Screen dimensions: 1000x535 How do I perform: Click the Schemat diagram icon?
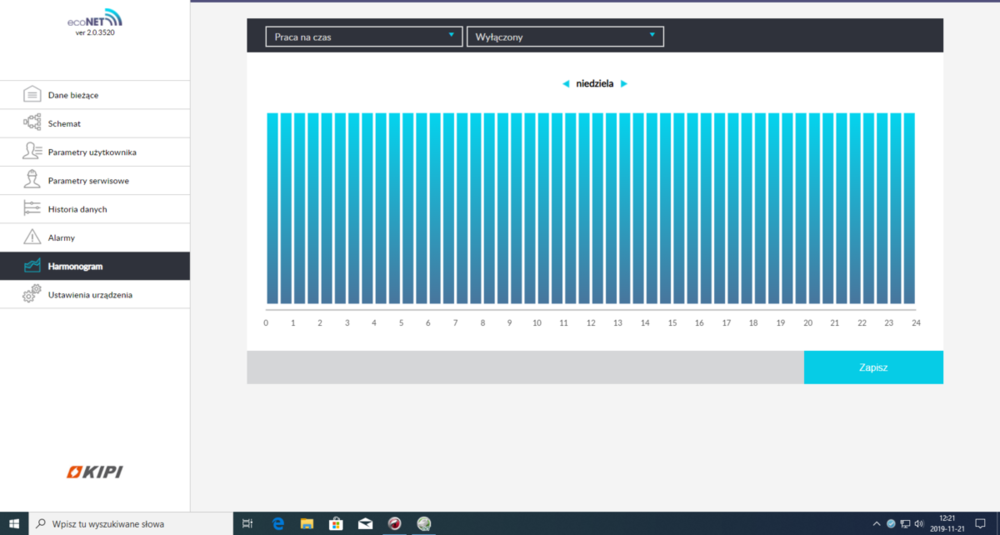click(x=32, y=124)
